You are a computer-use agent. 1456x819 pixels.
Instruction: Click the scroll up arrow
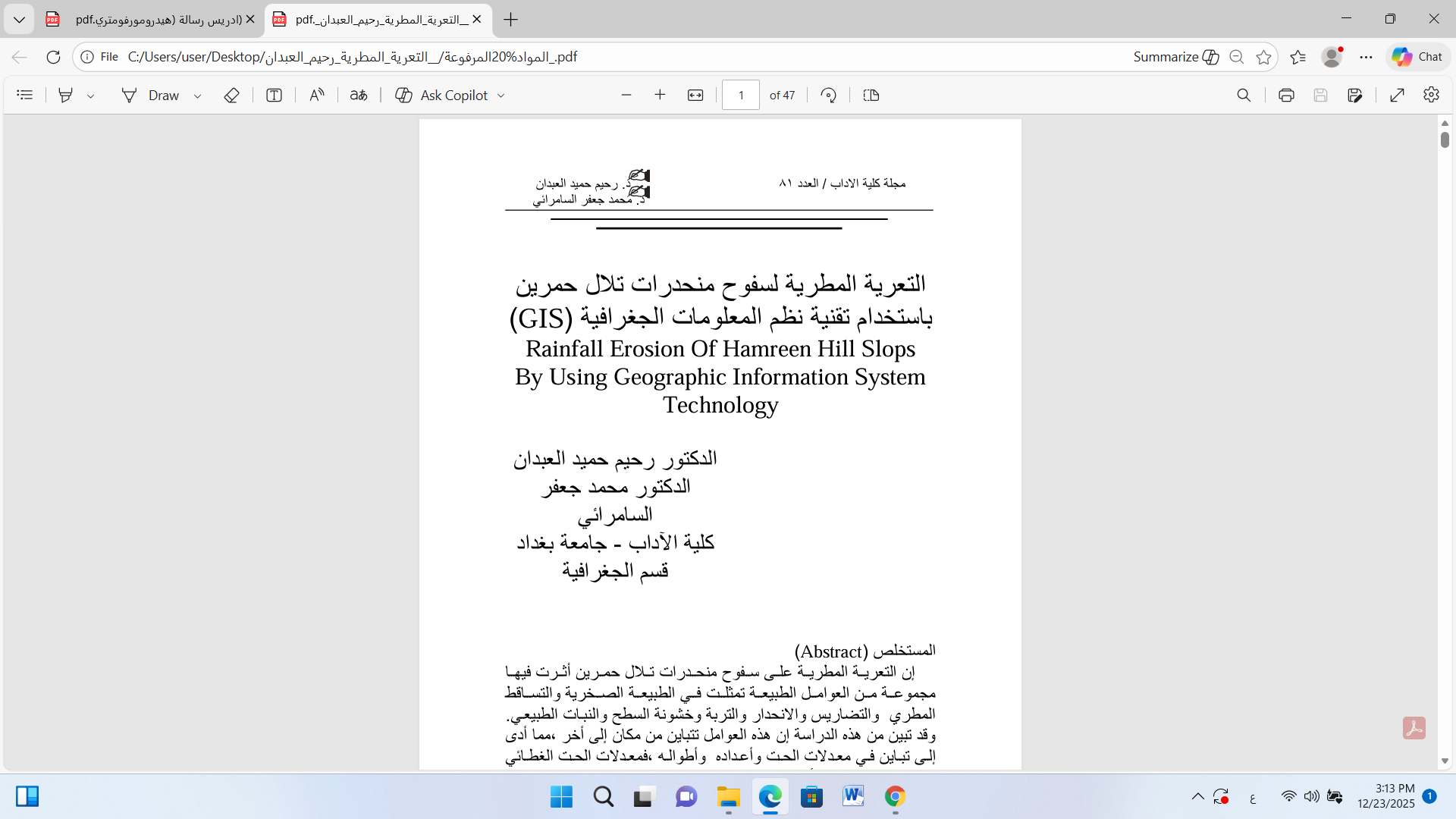pyautogui.click(x=1445, y=123)
